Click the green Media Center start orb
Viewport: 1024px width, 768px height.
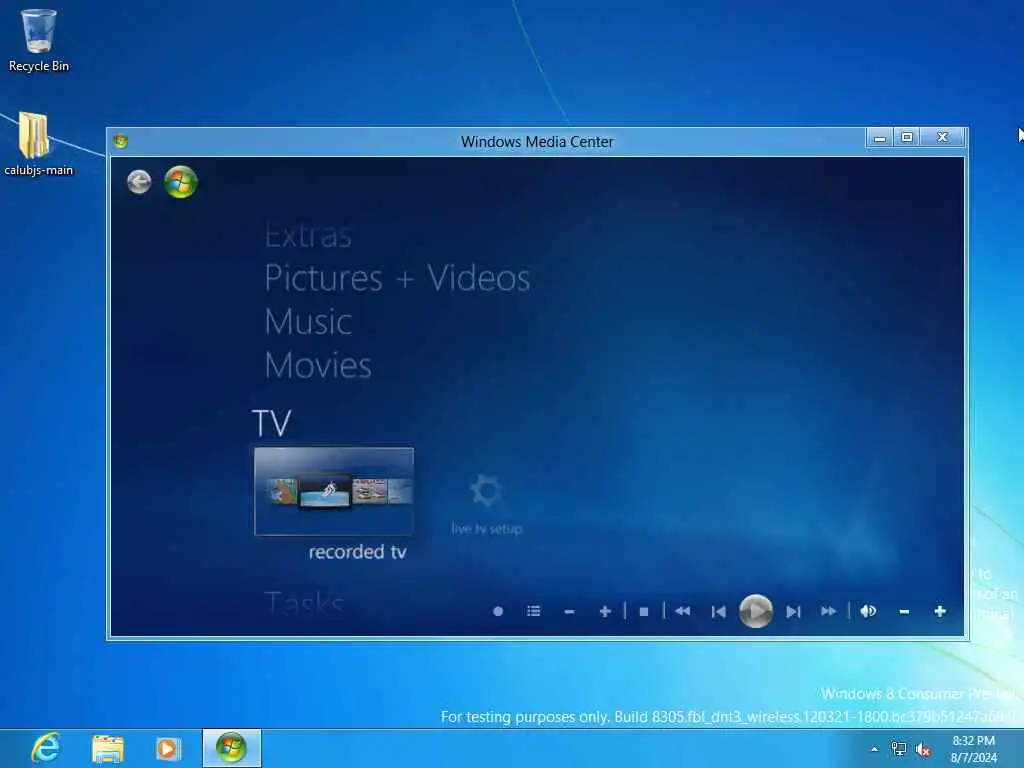coord(181,182)
